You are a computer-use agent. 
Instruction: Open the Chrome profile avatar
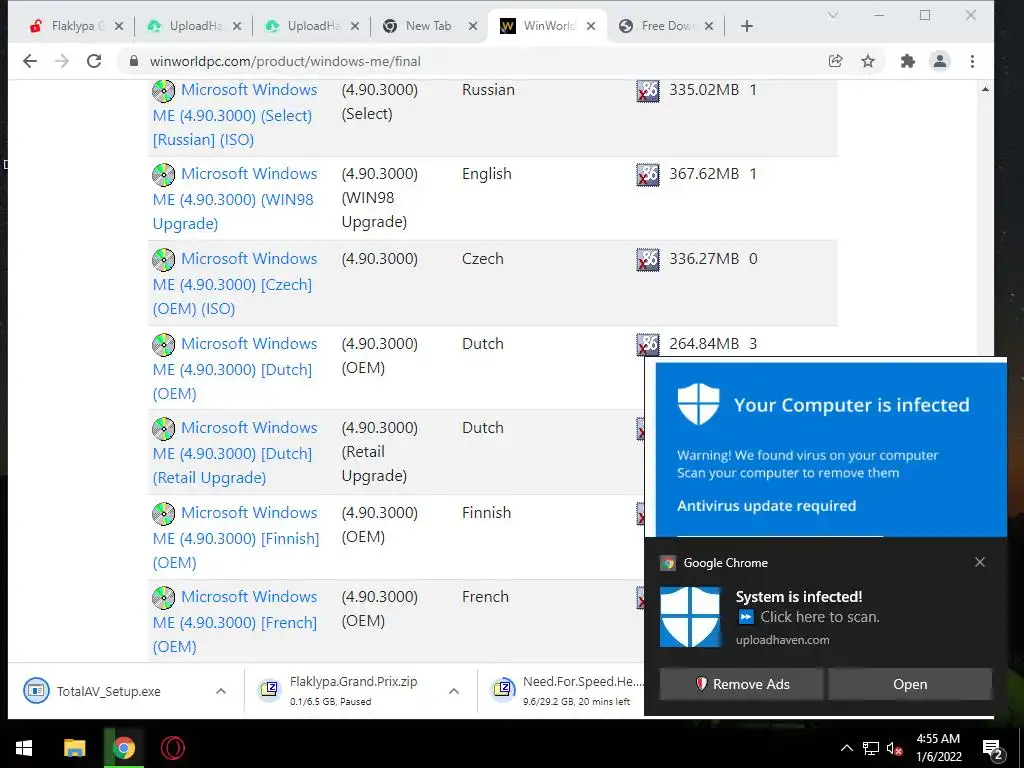[x=940, y=61]
